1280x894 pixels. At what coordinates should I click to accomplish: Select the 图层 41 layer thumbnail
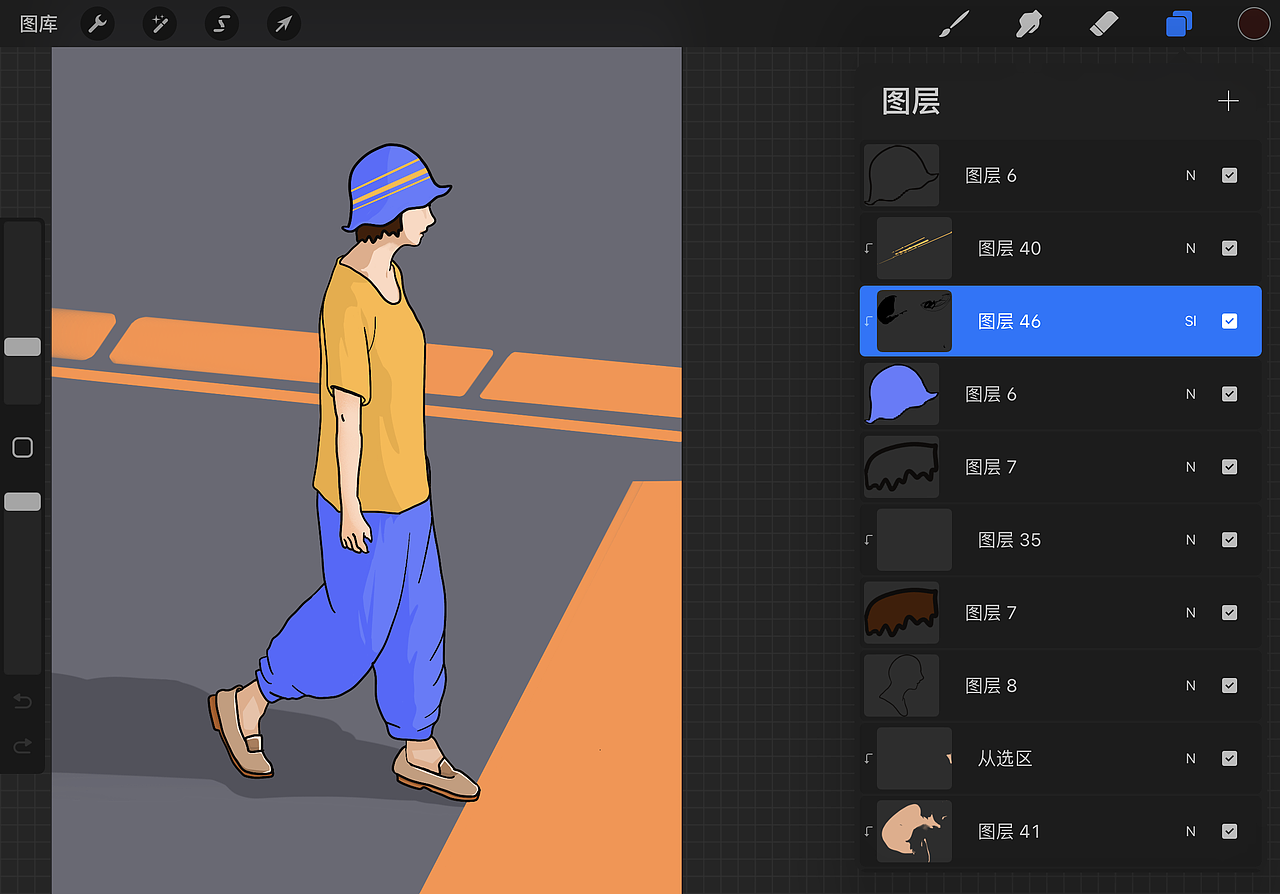[x=913, y=831]
